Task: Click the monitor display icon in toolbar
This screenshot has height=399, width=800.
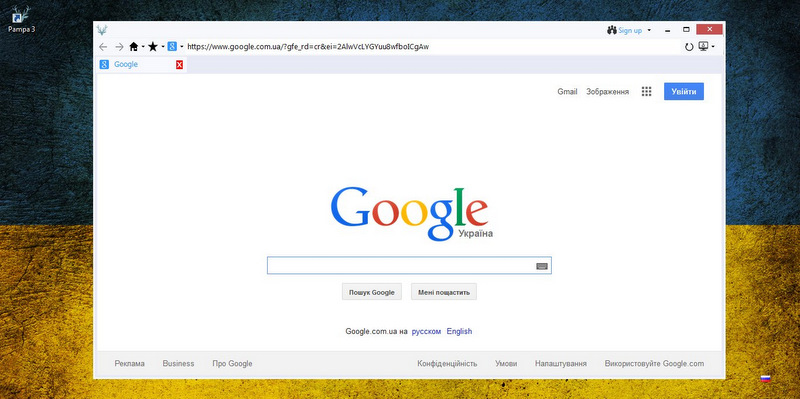Action: [703, 47]
